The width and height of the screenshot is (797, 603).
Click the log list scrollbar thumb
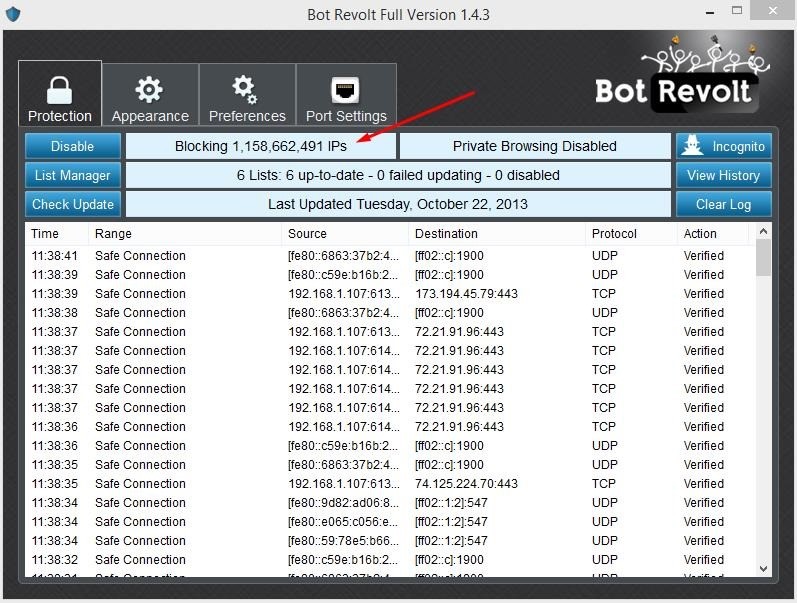[763, 258]
